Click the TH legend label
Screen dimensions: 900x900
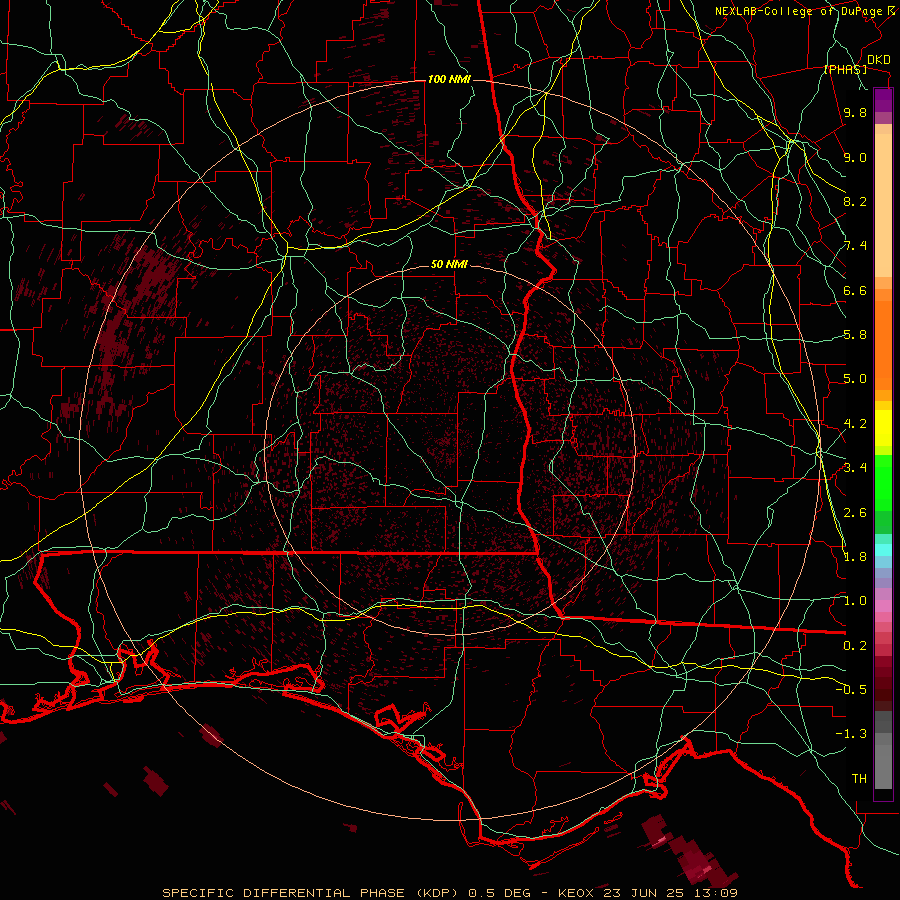859,778
